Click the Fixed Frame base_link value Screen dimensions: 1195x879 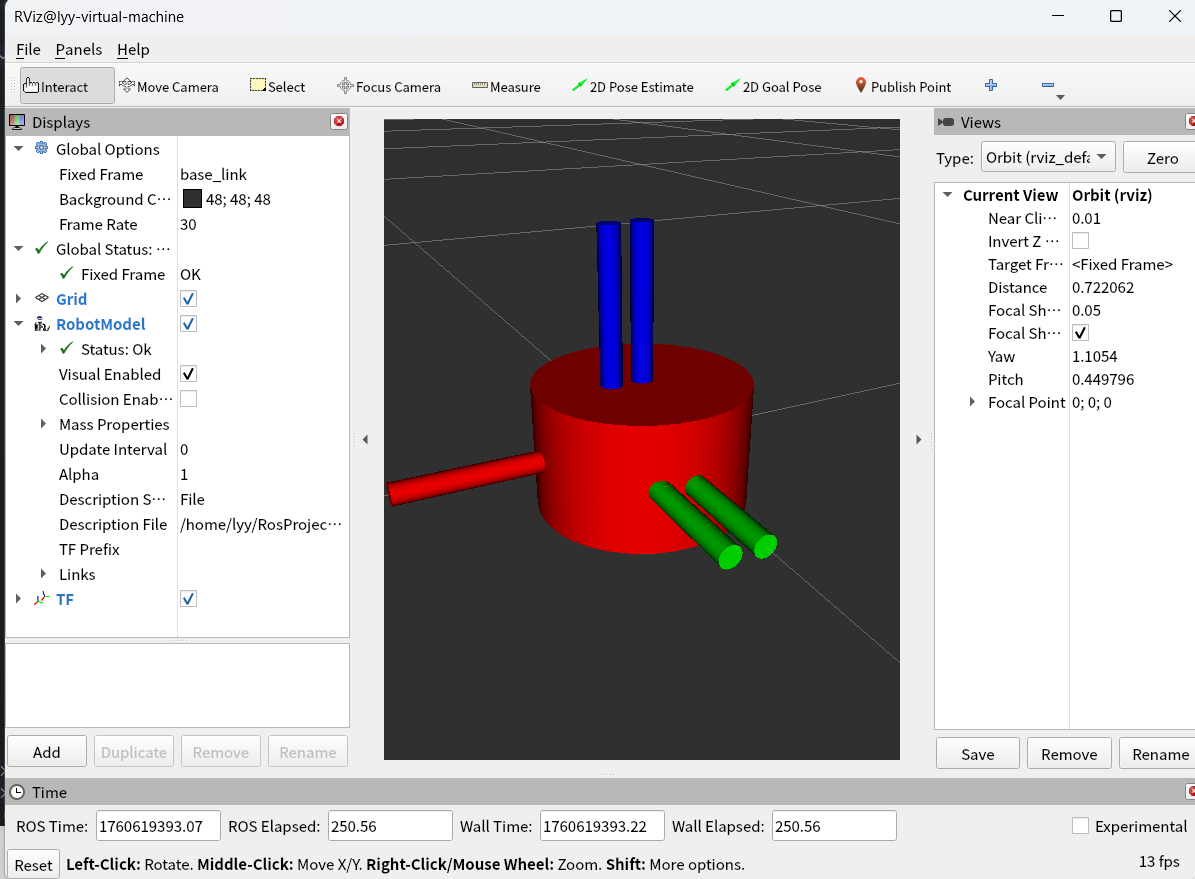pos(213,175)
